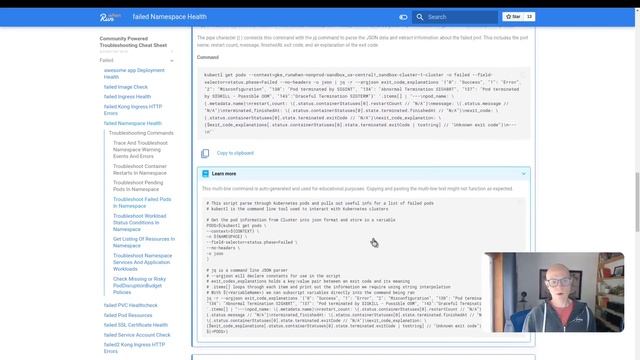Open failed Pod Resources page

point(128,316)
